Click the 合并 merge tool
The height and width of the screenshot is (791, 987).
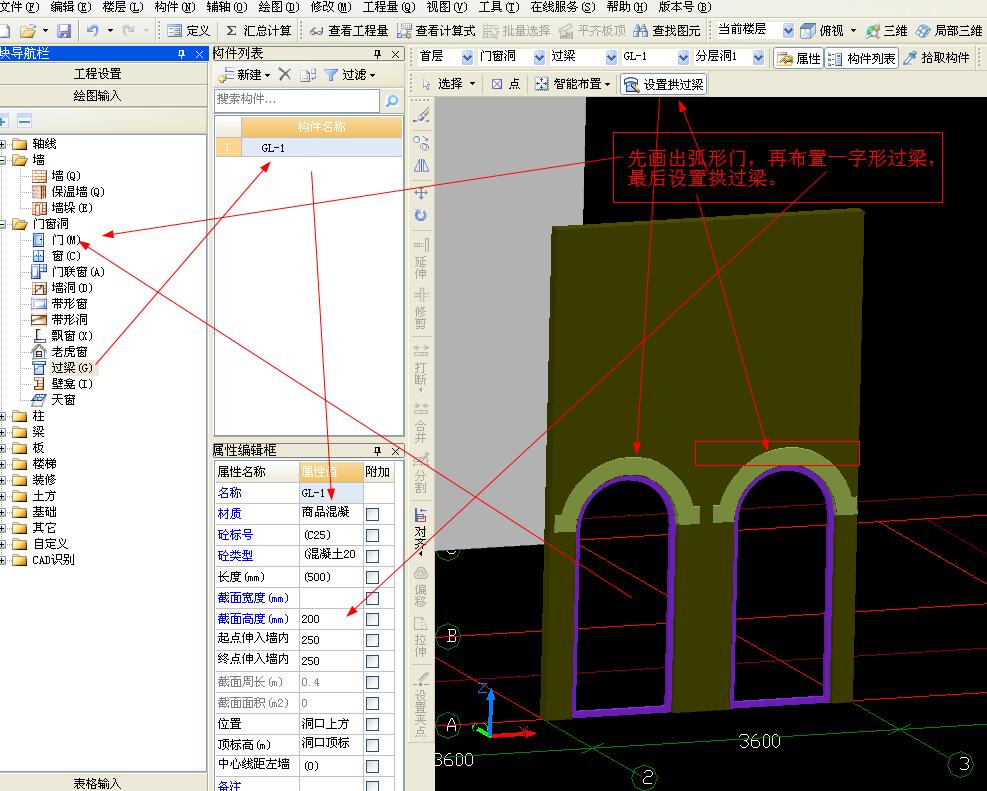(420, 423)
